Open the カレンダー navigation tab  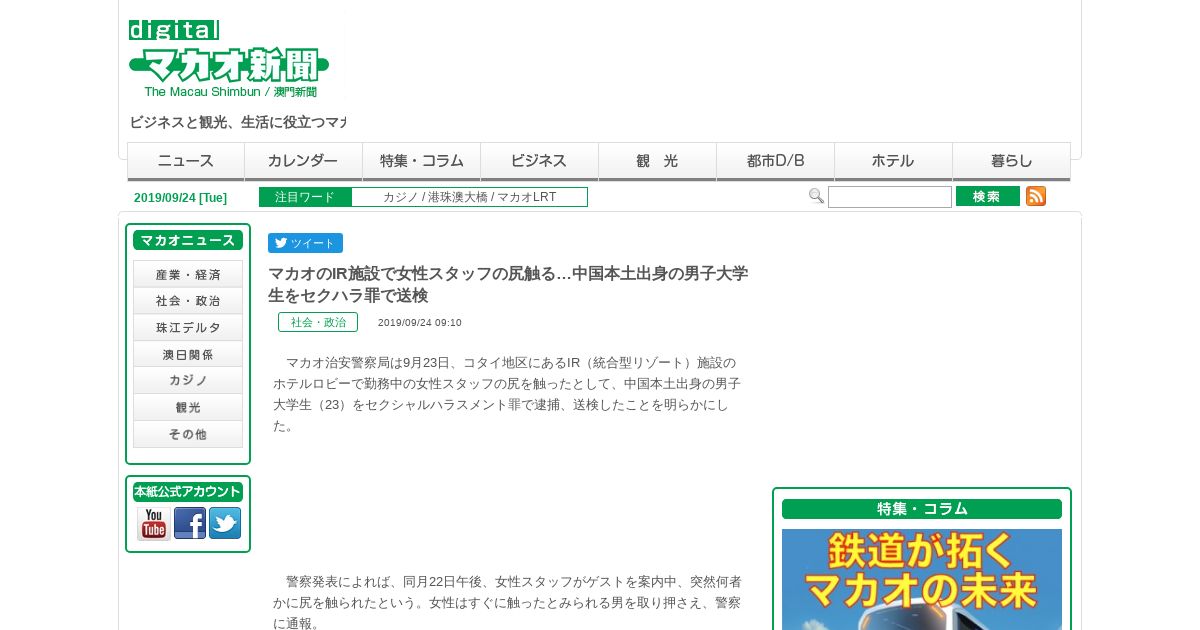tap(304, 161)
